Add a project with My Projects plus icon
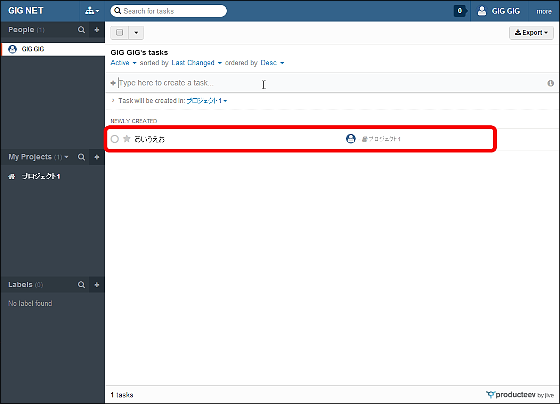 click(x=97, y=157)
